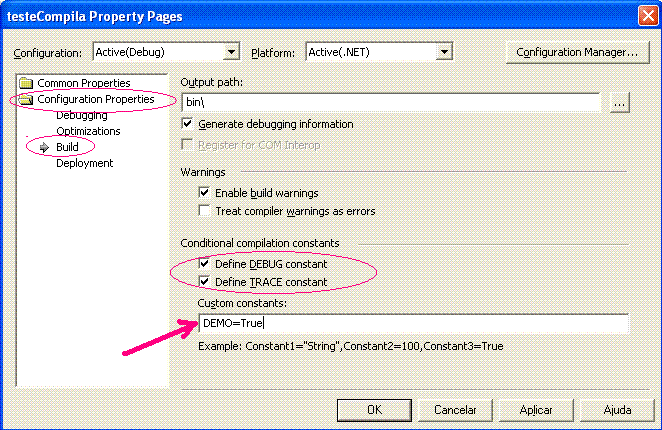Click the output path browse ellipsis button
Viewport: 662px width, 430px height.
pyautogui.click(x=619, y=103)
